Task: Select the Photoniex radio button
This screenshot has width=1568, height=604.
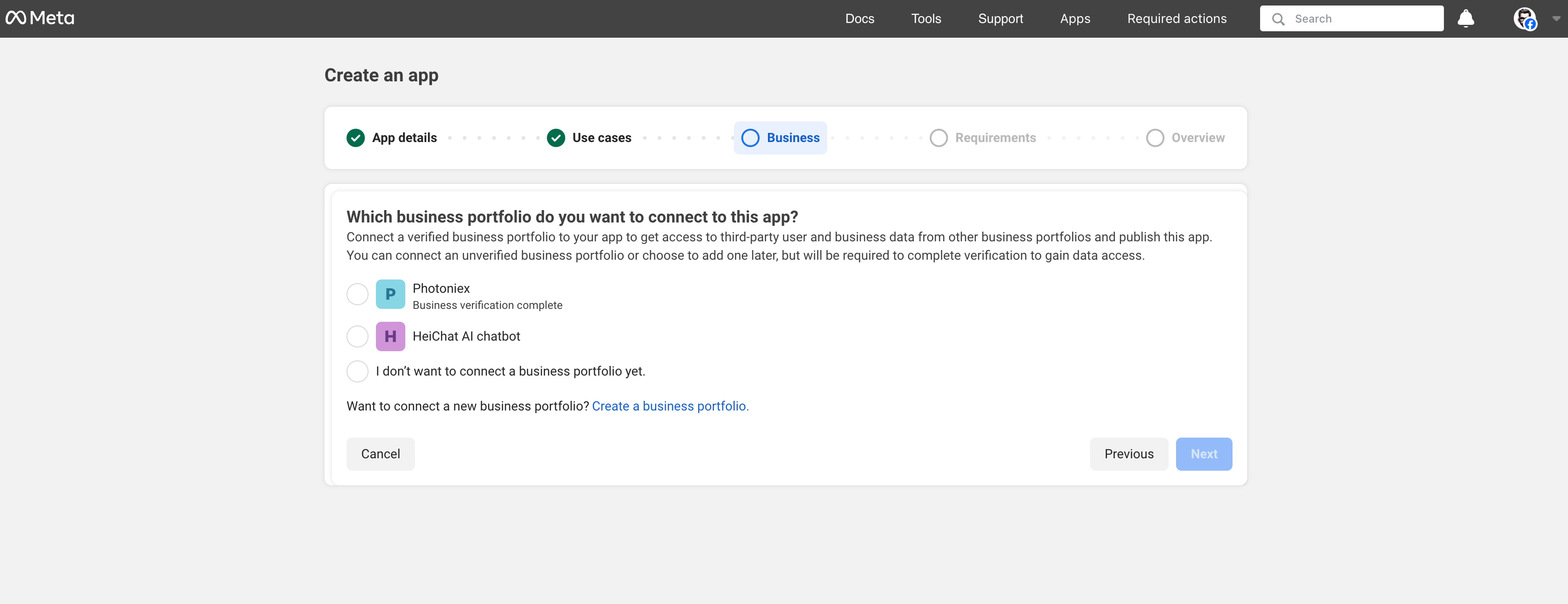Action: (358, 295)
